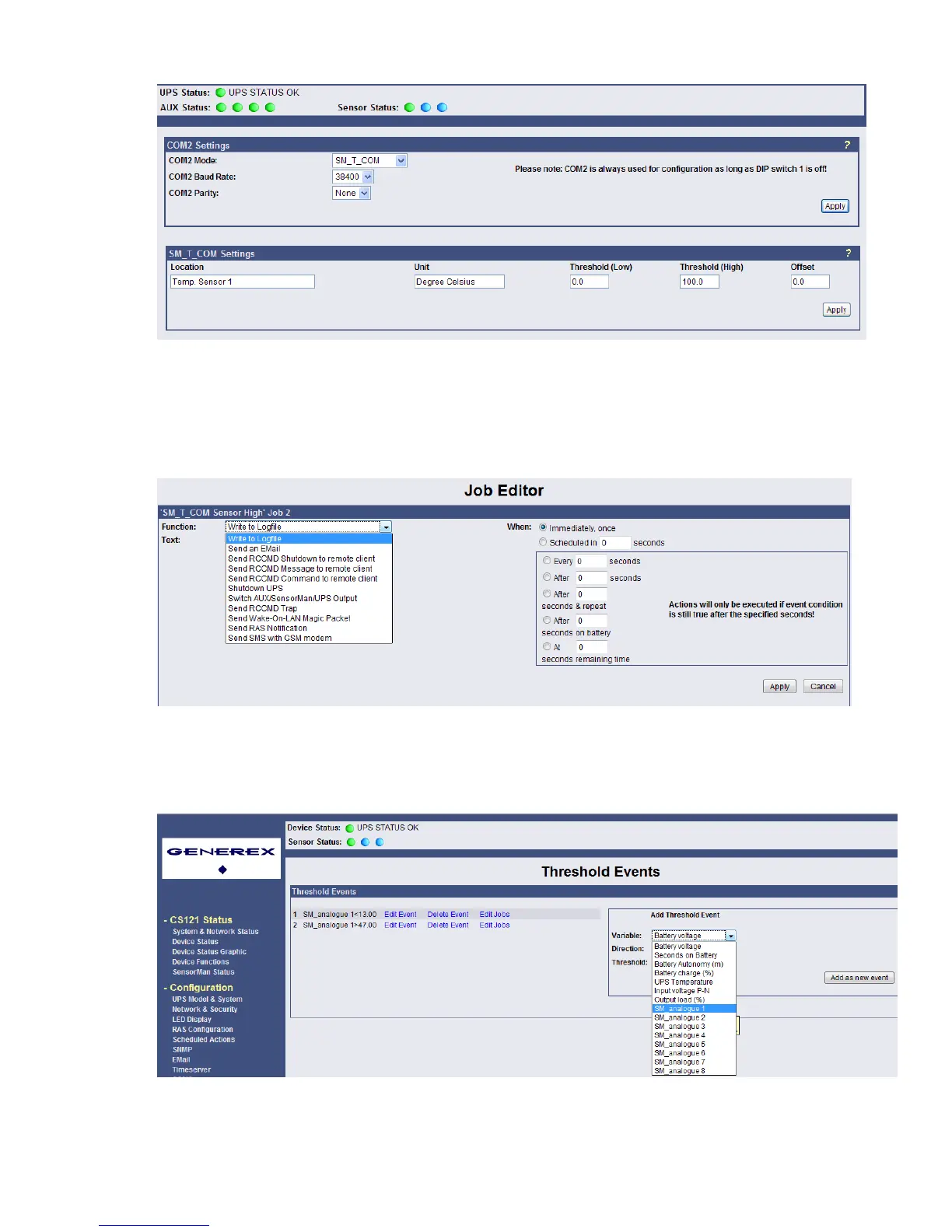The height and width of the screenshot is (1232, 952).
Task: Select 'At seconds remaining time' radio option
Action: (x=547, y=646)
